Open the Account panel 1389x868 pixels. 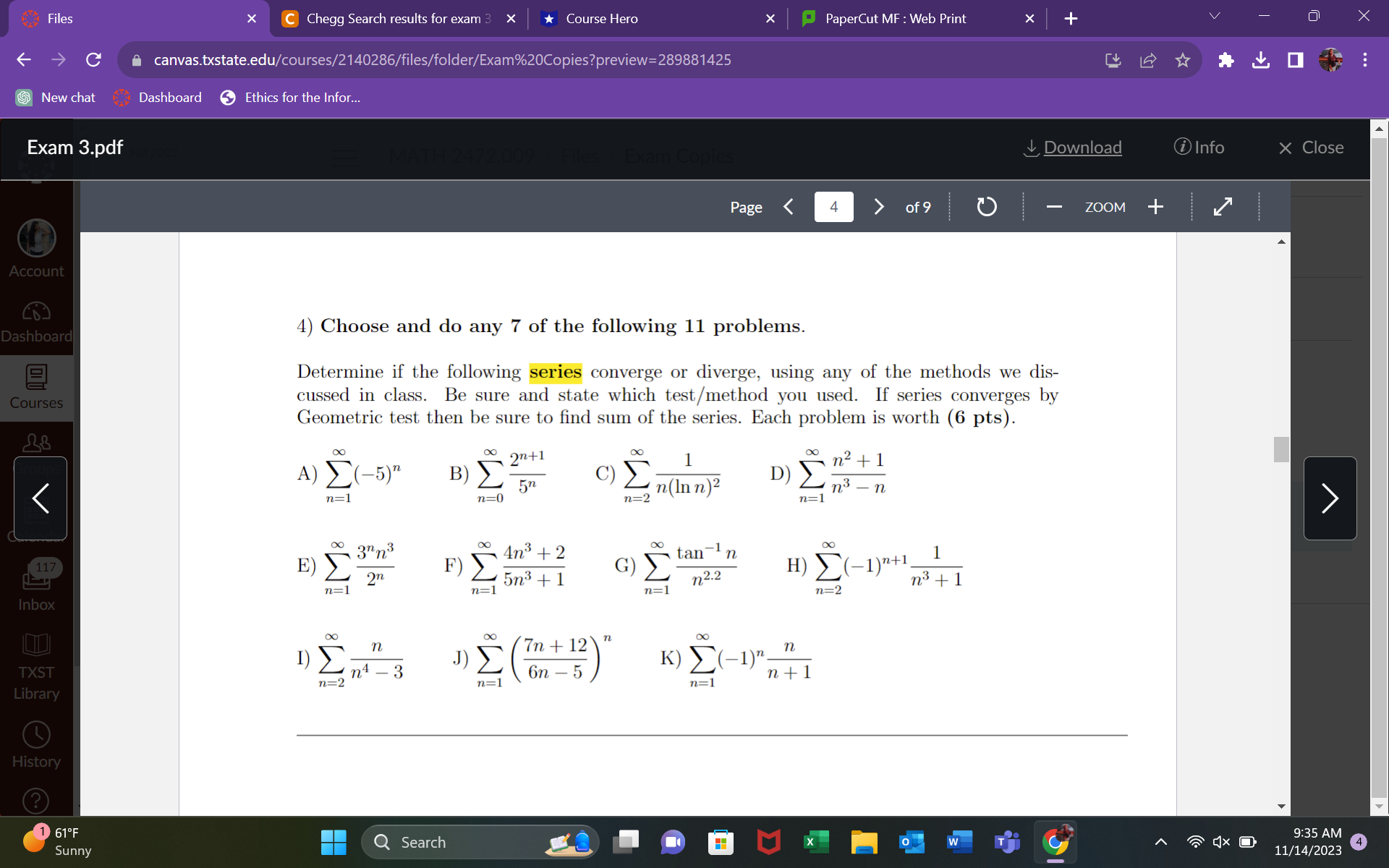pyautogui.click(x=36, y=250)
